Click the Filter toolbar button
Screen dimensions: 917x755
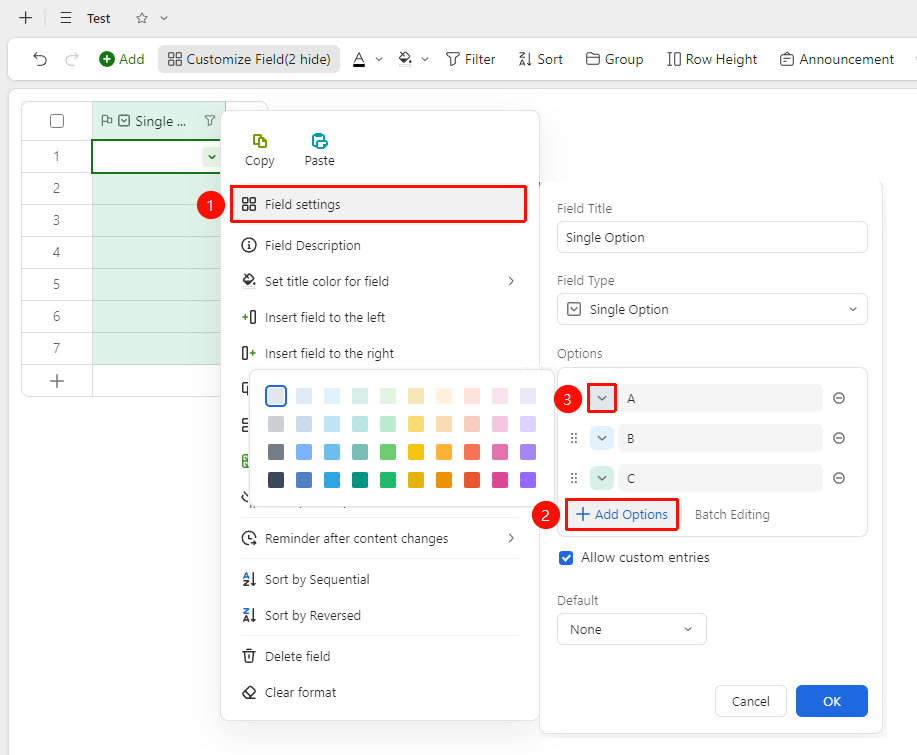(x=470, y=59)
